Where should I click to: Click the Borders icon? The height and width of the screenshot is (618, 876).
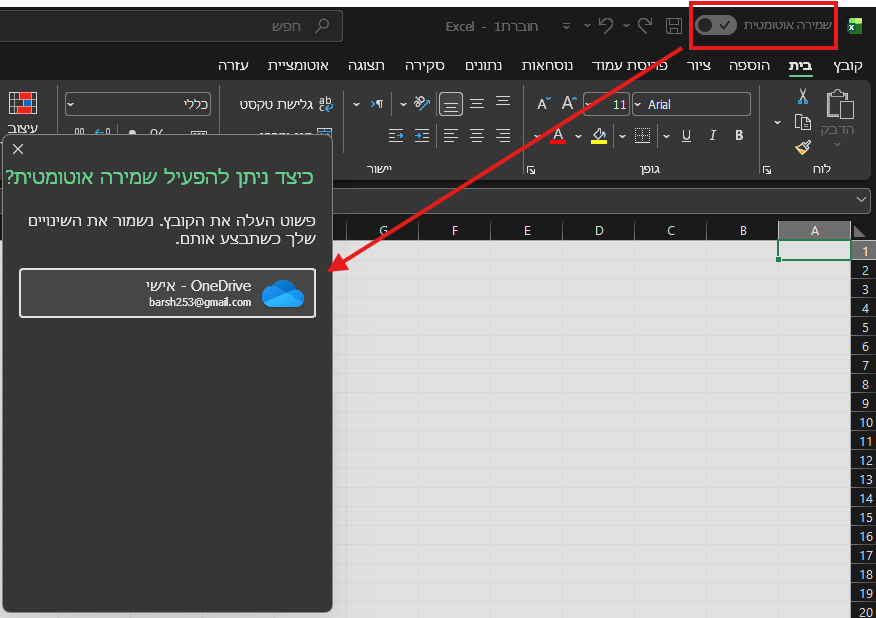642,135
